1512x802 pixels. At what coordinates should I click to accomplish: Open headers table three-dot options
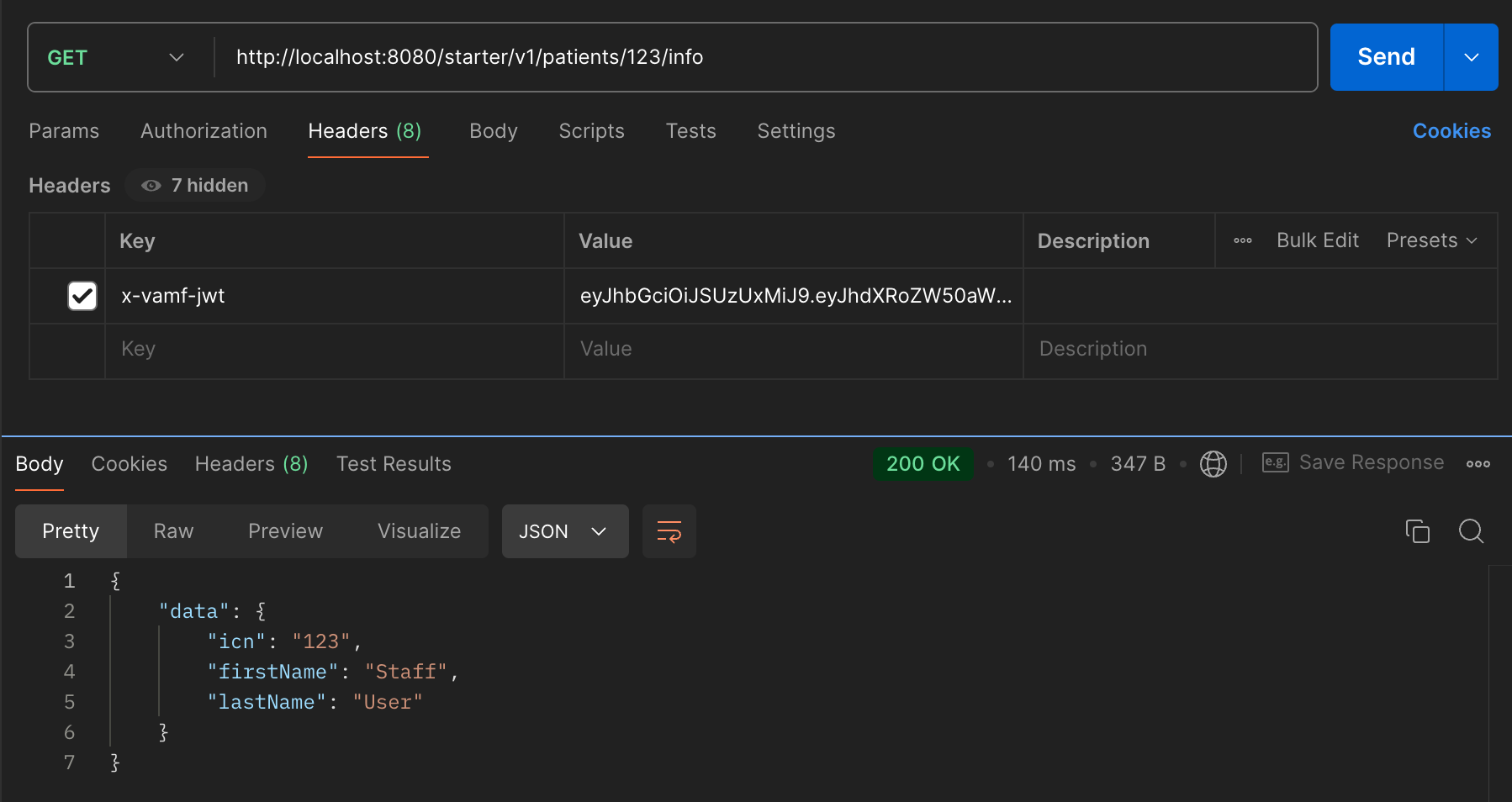click(x=1242, y=240)
